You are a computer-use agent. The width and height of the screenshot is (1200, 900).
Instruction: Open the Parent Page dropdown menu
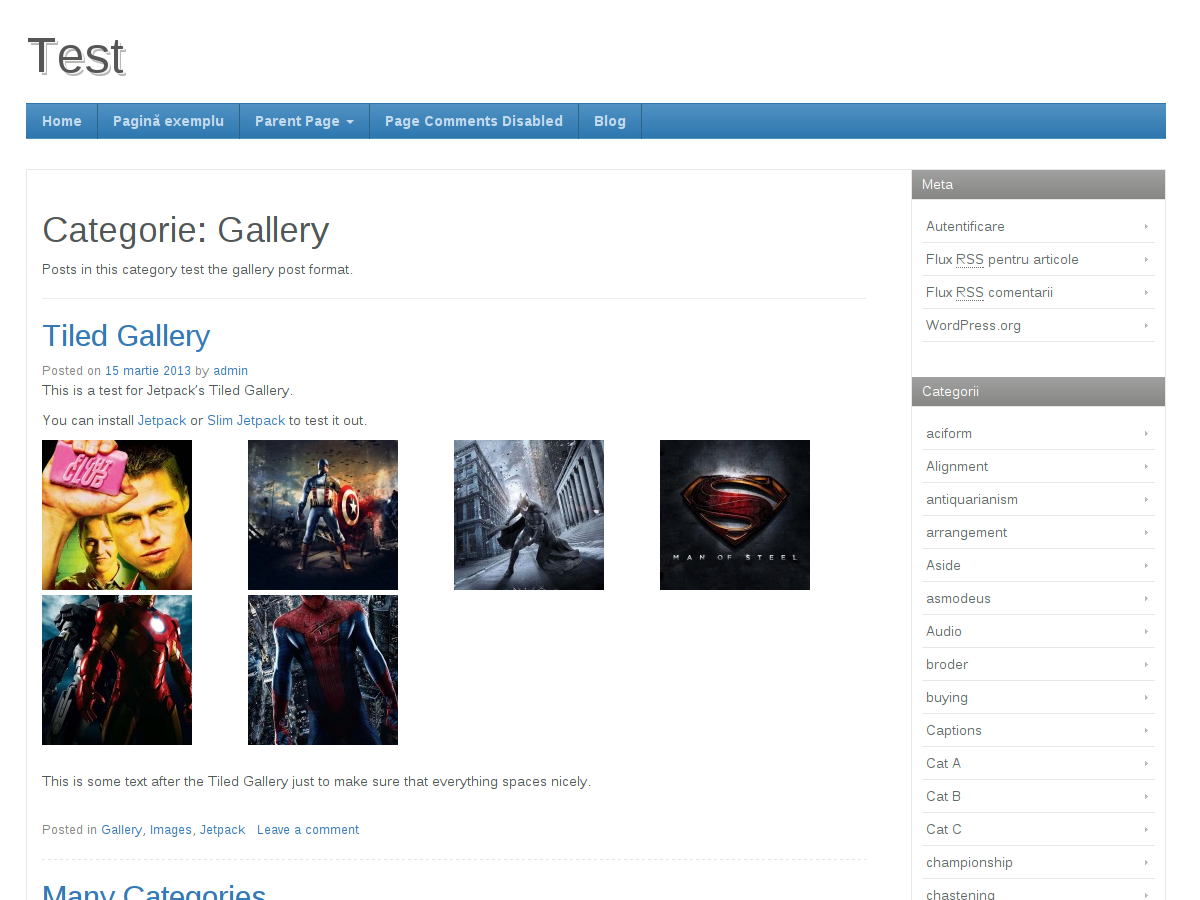303,120
